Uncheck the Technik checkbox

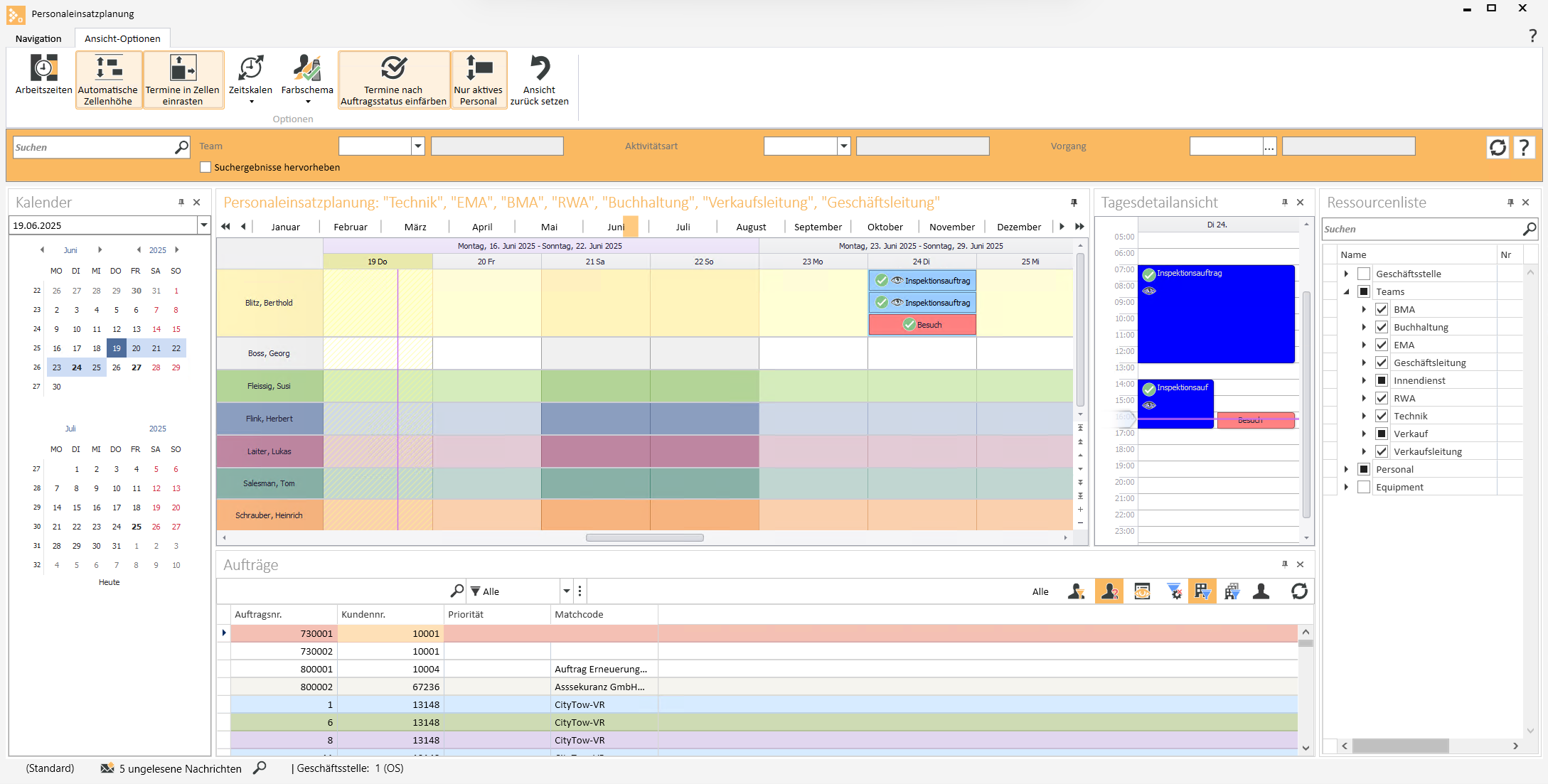[1382, 416]
